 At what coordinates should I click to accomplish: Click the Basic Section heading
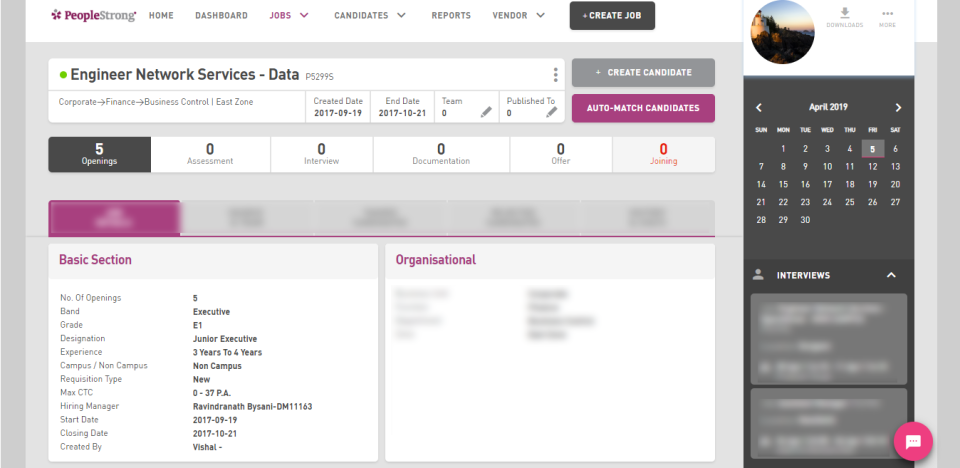click(x=95, y=260)
